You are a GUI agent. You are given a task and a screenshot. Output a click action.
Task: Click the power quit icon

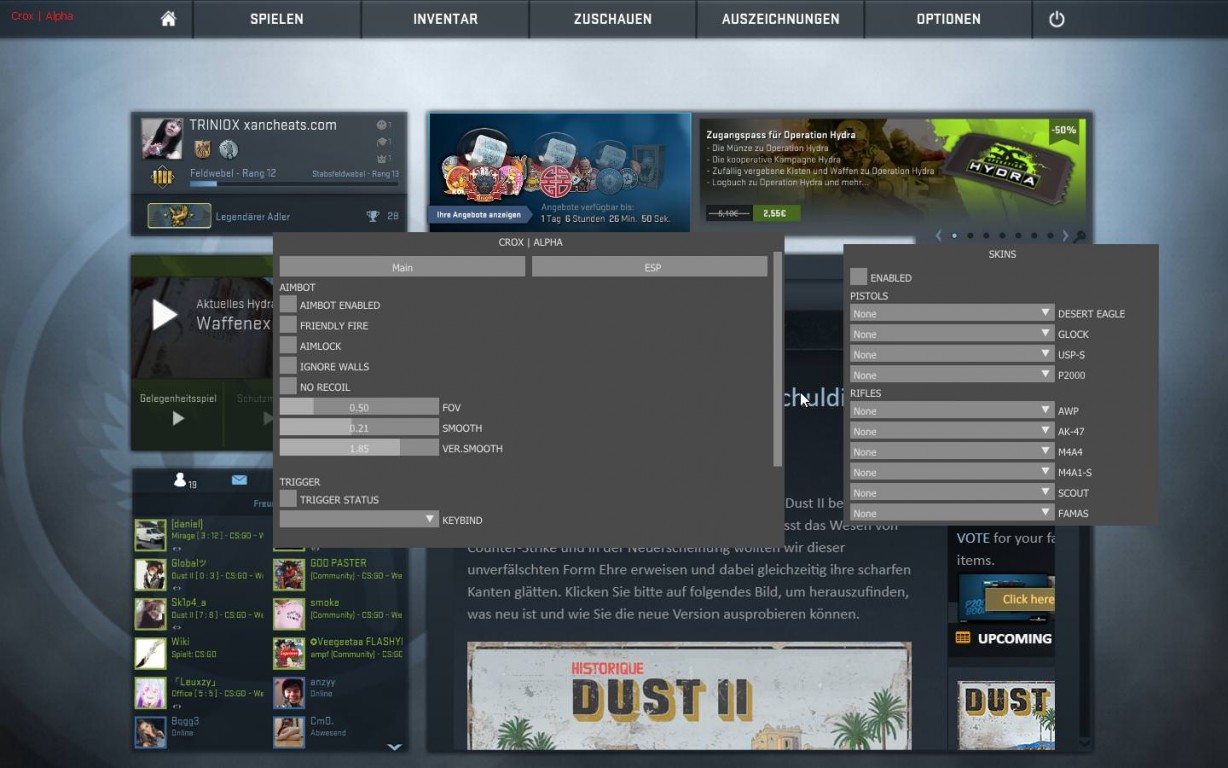point(1056,19)
